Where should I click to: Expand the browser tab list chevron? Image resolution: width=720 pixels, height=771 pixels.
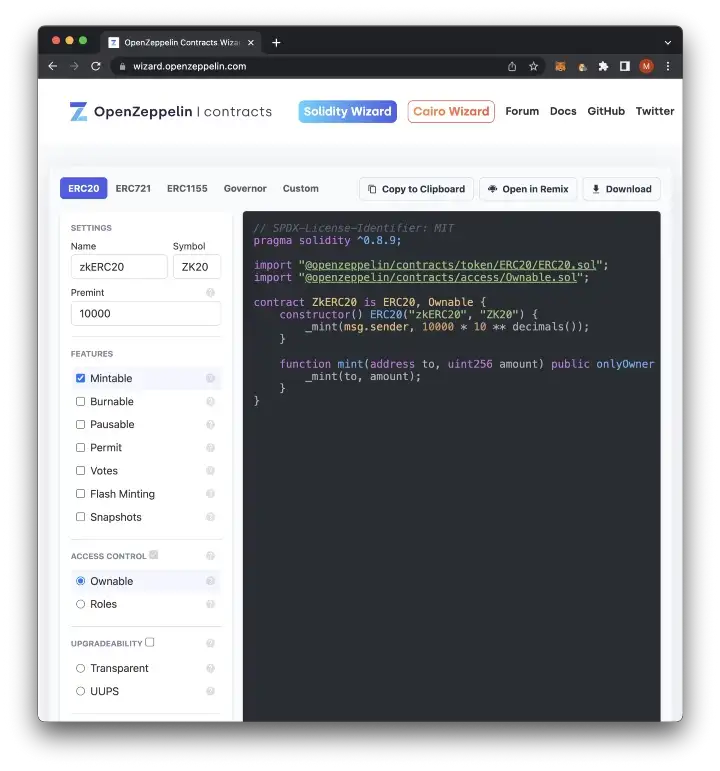[667, 43]
